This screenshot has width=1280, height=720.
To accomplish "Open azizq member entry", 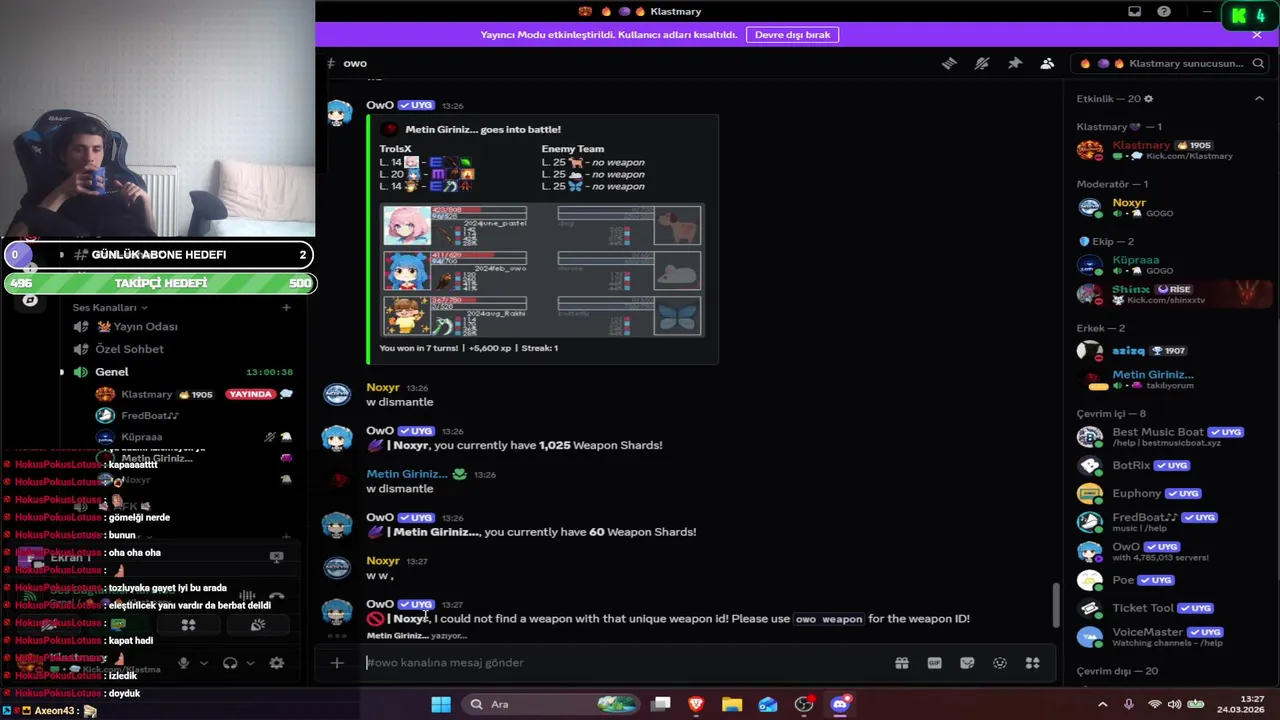I will click(x=1168, y=351).
